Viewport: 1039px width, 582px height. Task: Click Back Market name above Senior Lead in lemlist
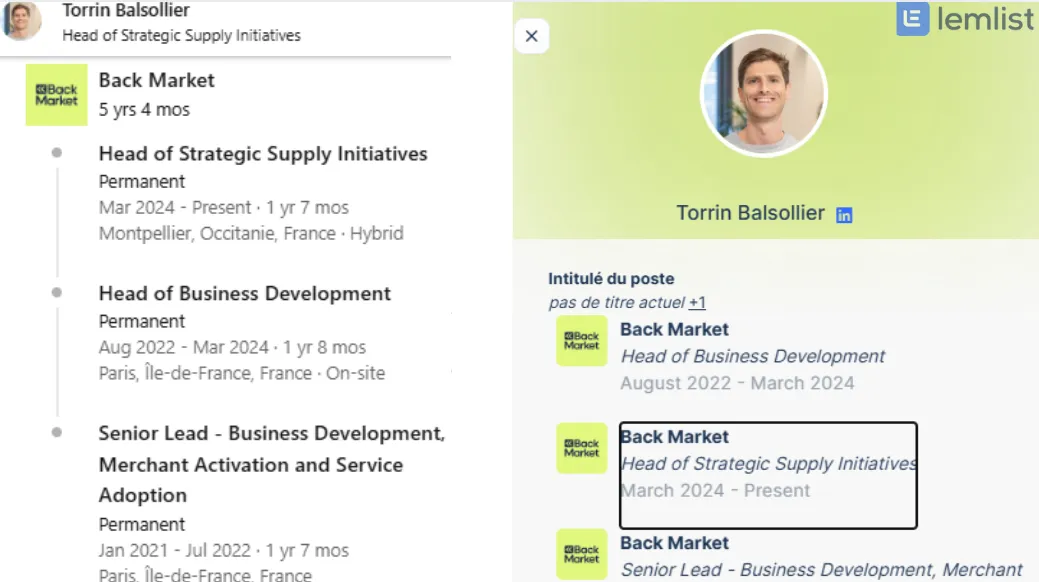pyautogui.click(x=674, y=543)
